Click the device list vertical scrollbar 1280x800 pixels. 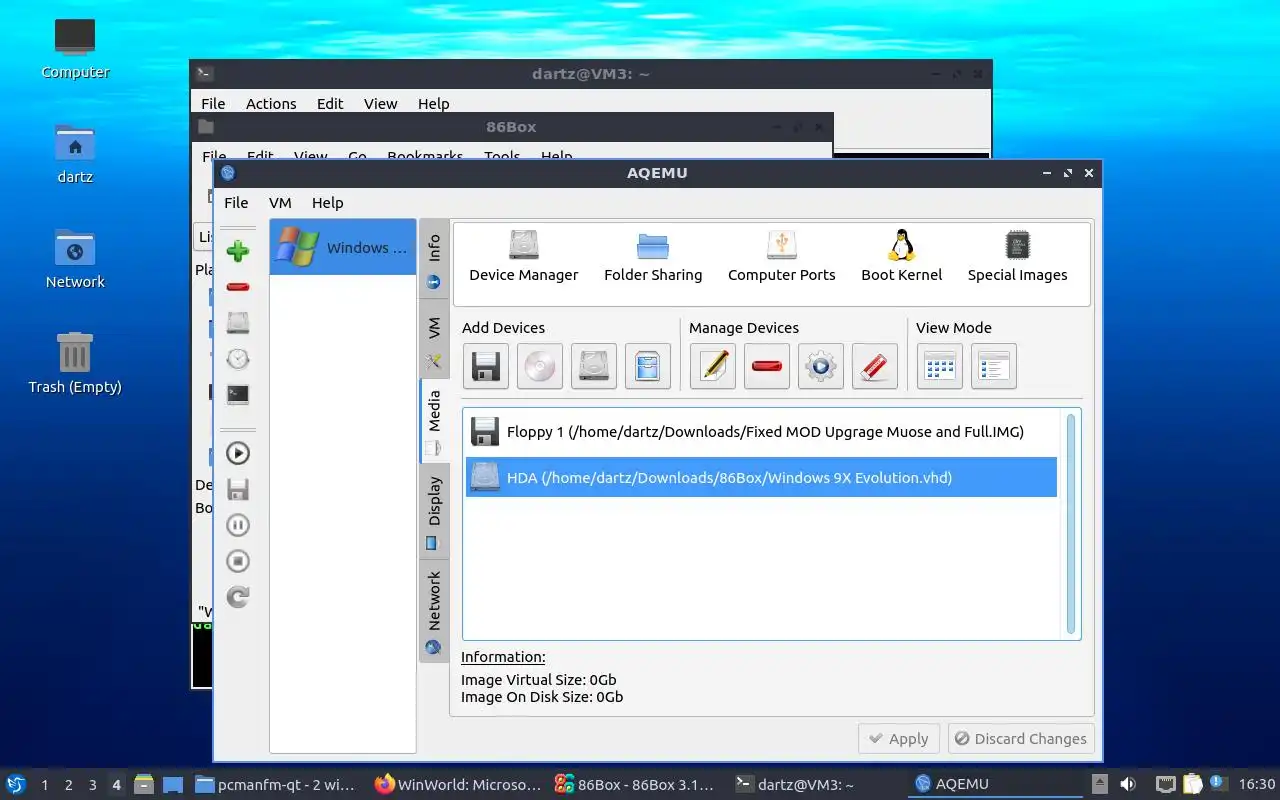click(1071, 524)
